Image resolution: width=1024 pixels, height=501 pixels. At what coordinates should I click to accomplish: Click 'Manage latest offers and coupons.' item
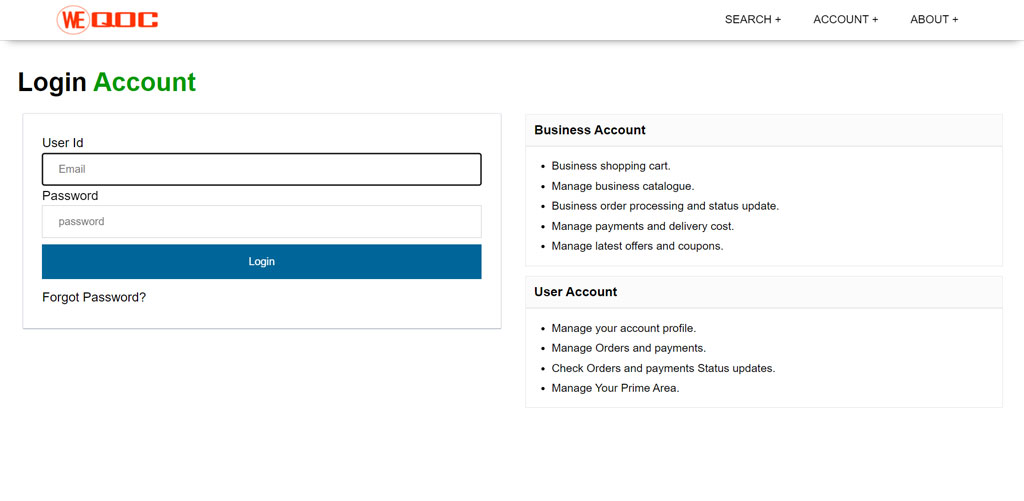[637, 246]
